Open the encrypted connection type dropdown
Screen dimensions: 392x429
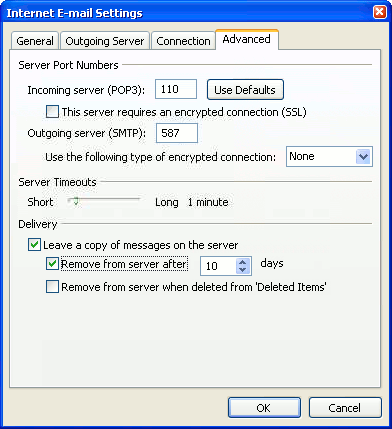[329, 156]
